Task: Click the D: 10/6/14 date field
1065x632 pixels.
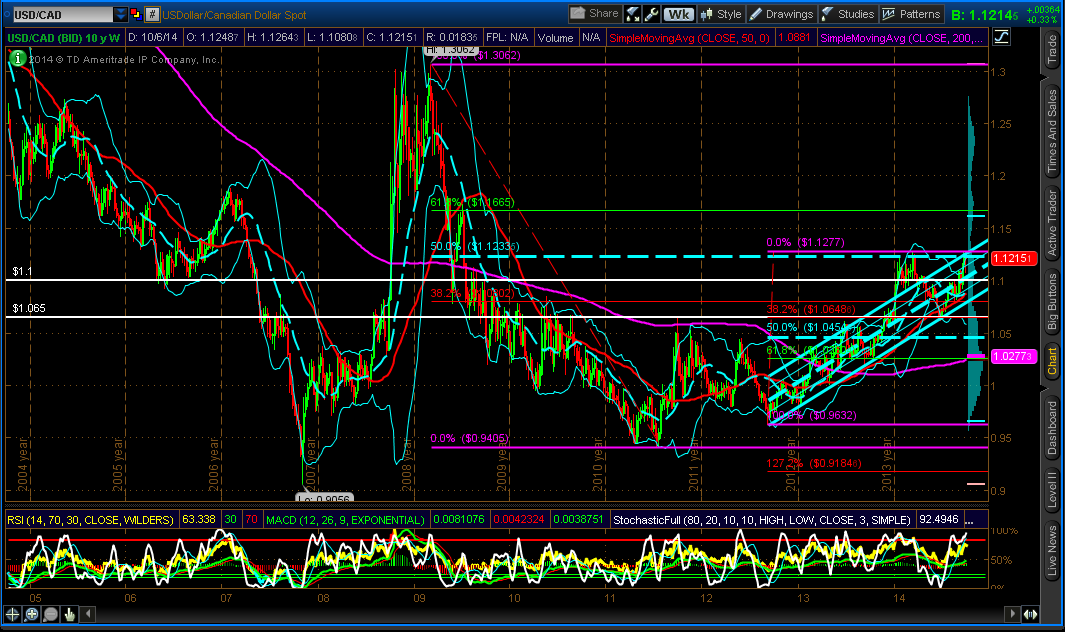Action: pos(153,37)
